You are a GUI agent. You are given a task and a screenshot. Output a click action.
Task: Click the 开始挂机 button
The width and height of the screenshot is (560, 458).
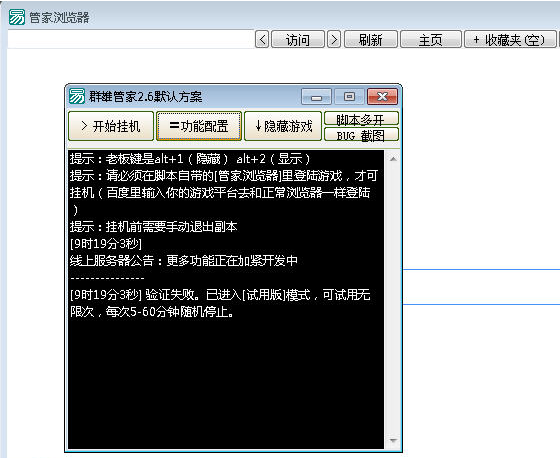[x=111, y=126]
